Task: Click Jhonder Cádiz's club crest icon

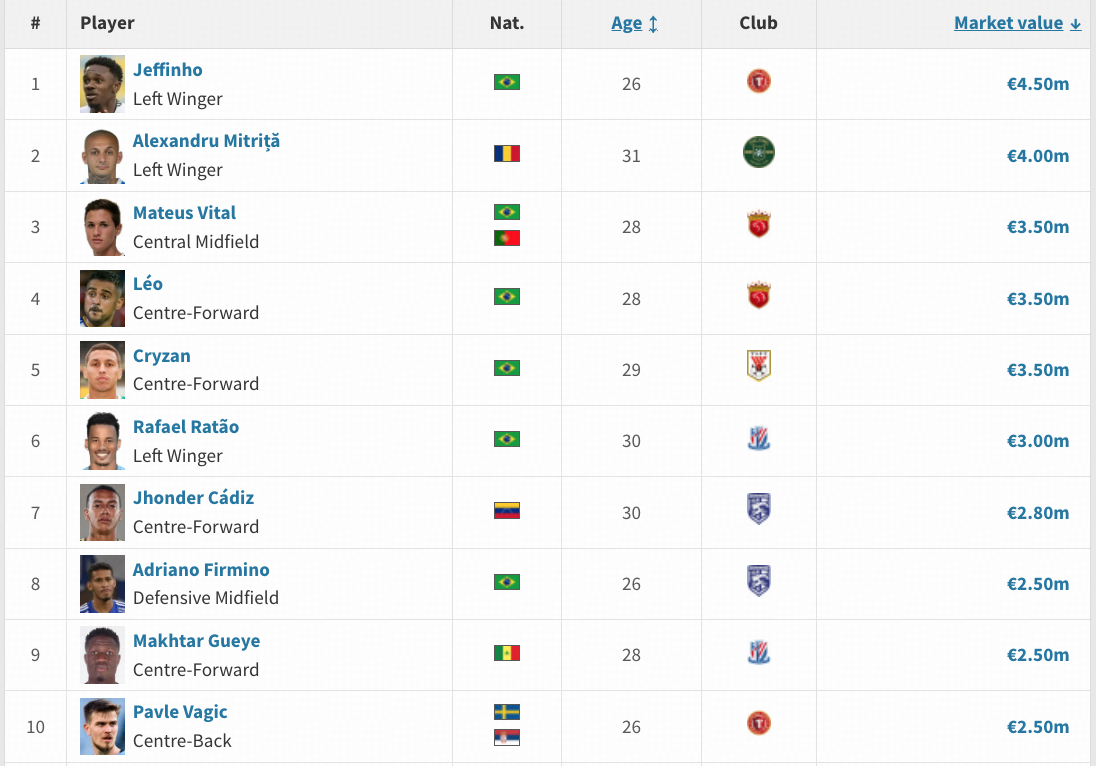Action: pyautogui.click(x=758, y=509)
